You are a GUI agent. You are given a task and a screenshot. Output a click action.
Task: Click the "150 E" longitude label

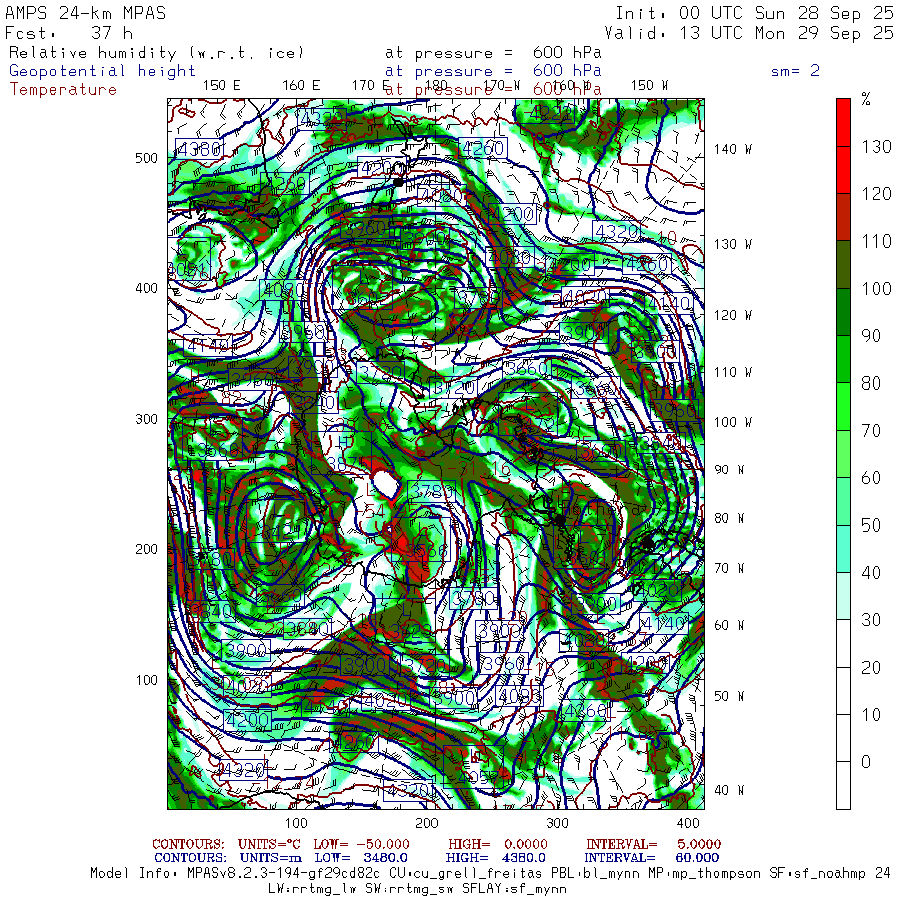click(x=221, y=85)
